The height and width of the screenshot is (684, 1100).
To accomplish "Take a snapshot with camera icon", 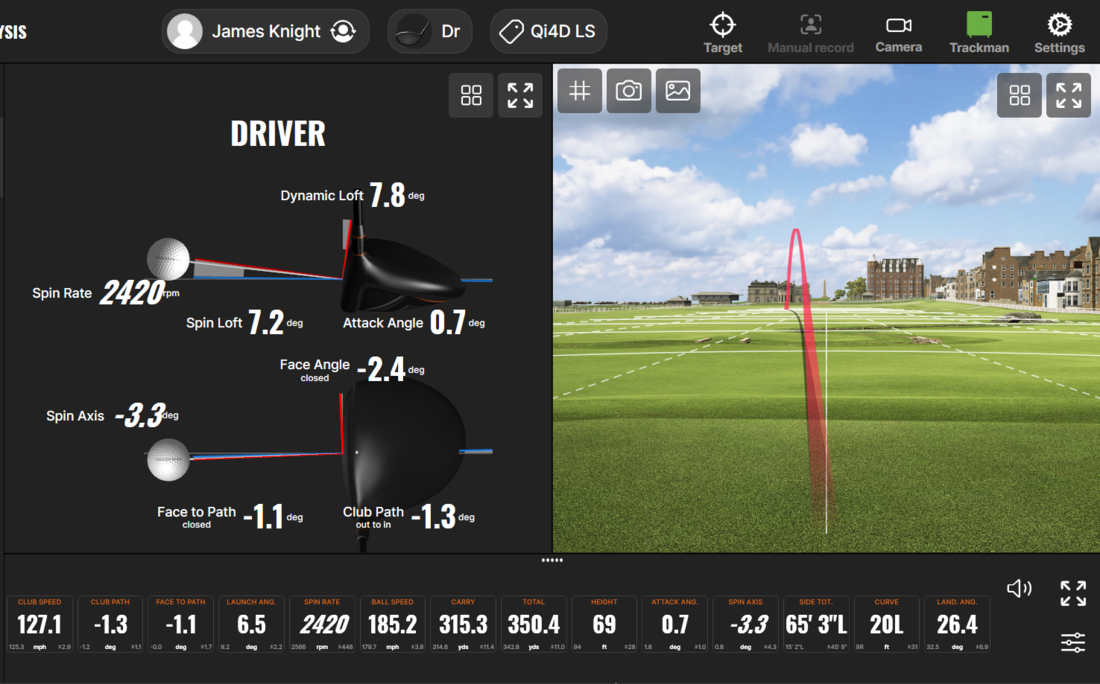I will (x=629, y=91).
